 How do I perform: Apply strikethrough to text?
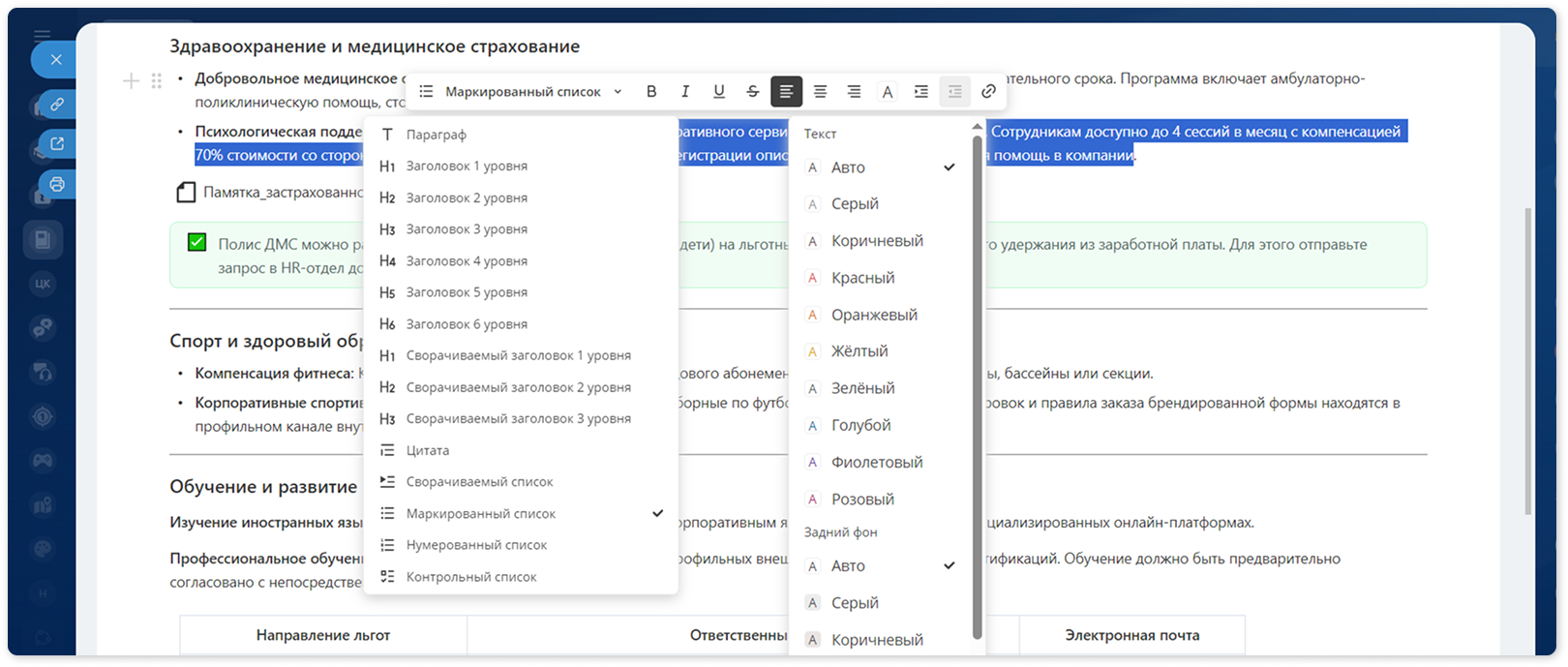(753, 91)
